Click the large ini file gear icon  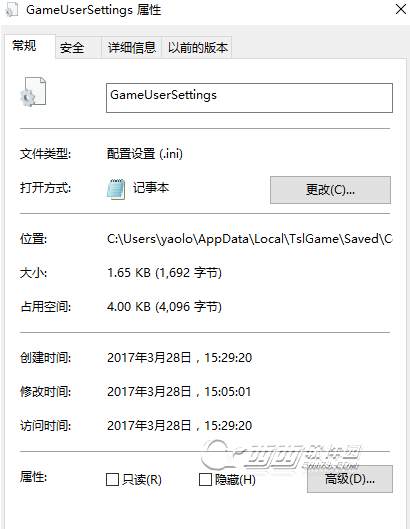(x=33, y=92)
